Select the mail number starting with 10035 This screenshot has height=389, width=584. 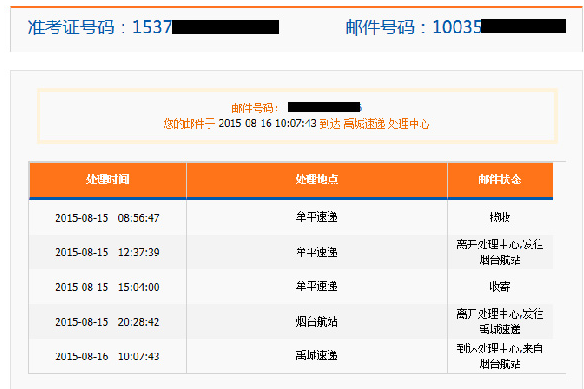click(499, 27)
